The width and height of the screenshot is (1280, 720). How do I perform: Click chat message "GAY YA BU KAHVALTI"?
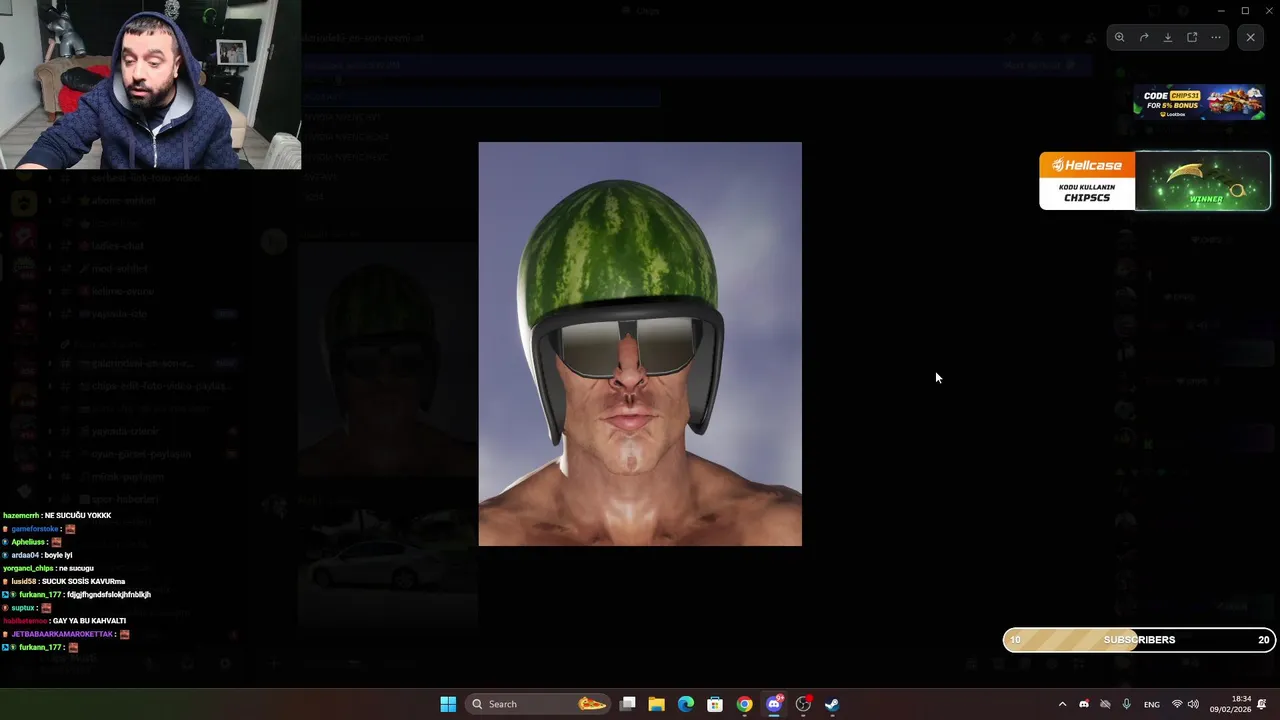(x=89, y=621)
